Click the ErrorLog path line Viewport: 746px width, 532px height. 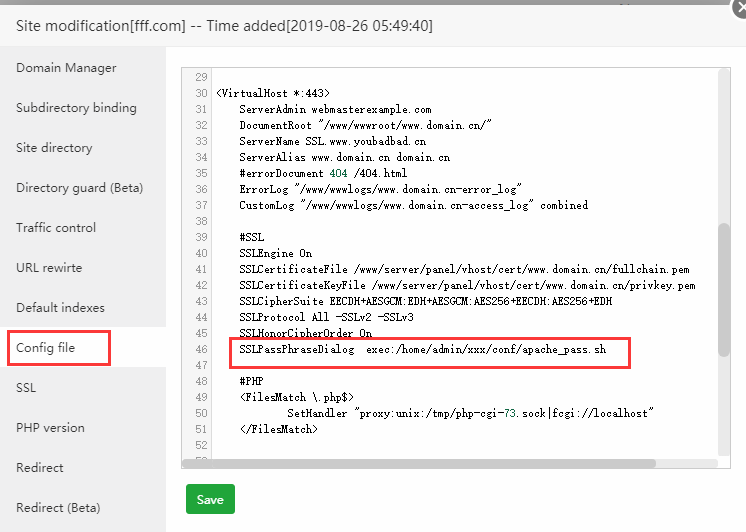381,189
